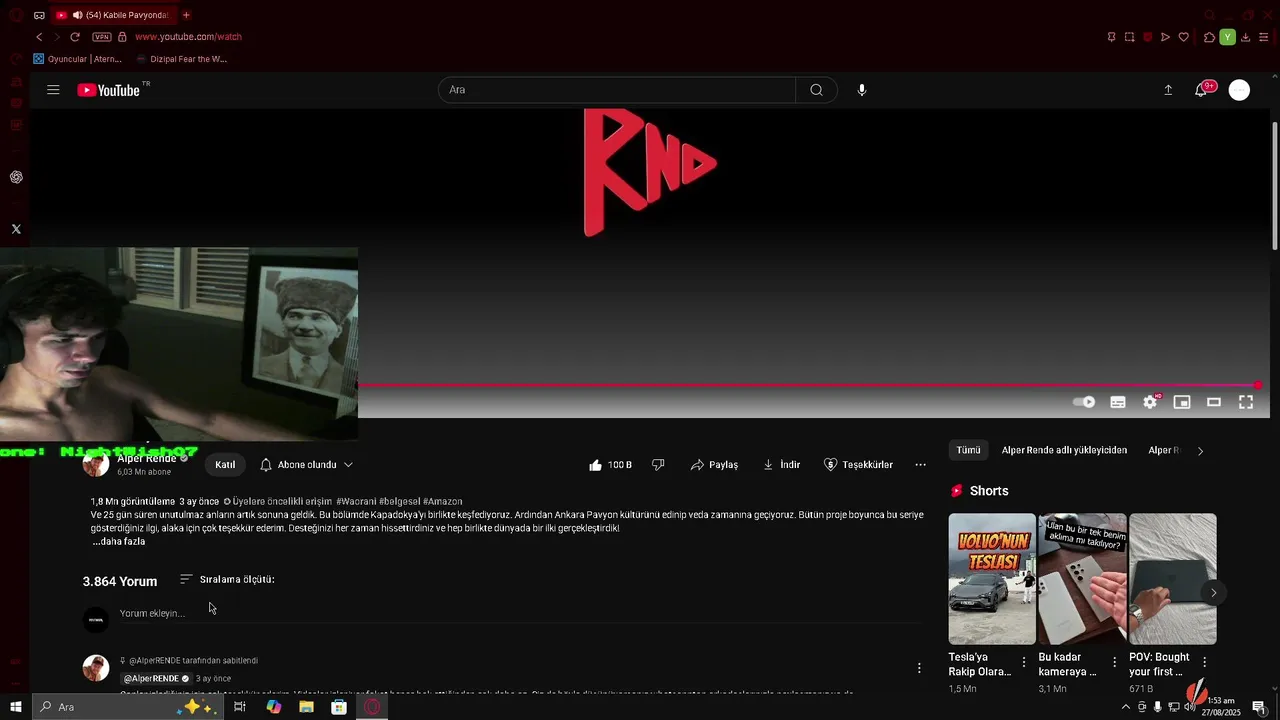Screen dimensions: 1280x720
Task: Send thanks with Teşekkürler button
Action: click(858, 465)
